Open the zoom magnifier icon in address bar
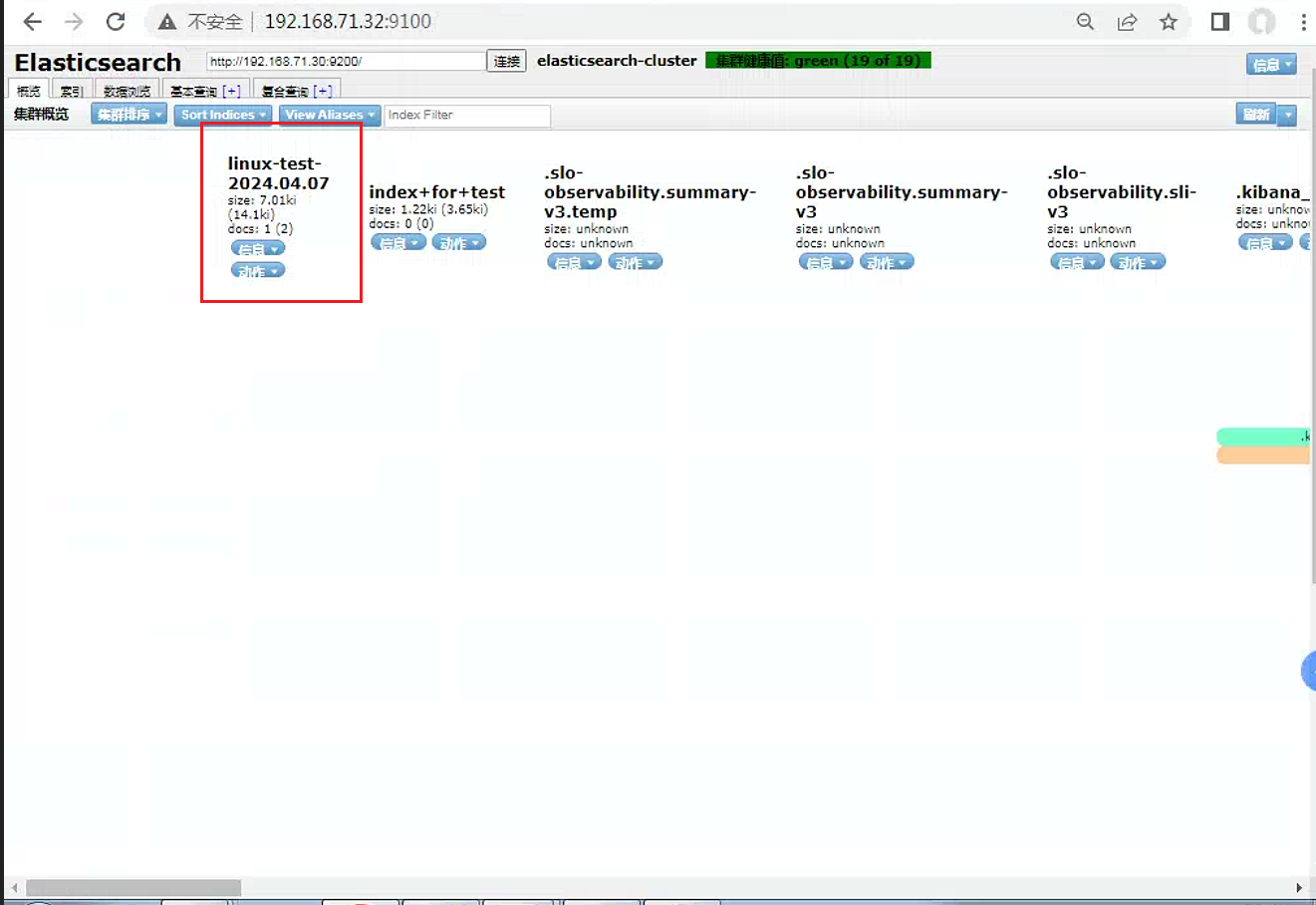1316x905 pixels. [x=1085, y=22]
